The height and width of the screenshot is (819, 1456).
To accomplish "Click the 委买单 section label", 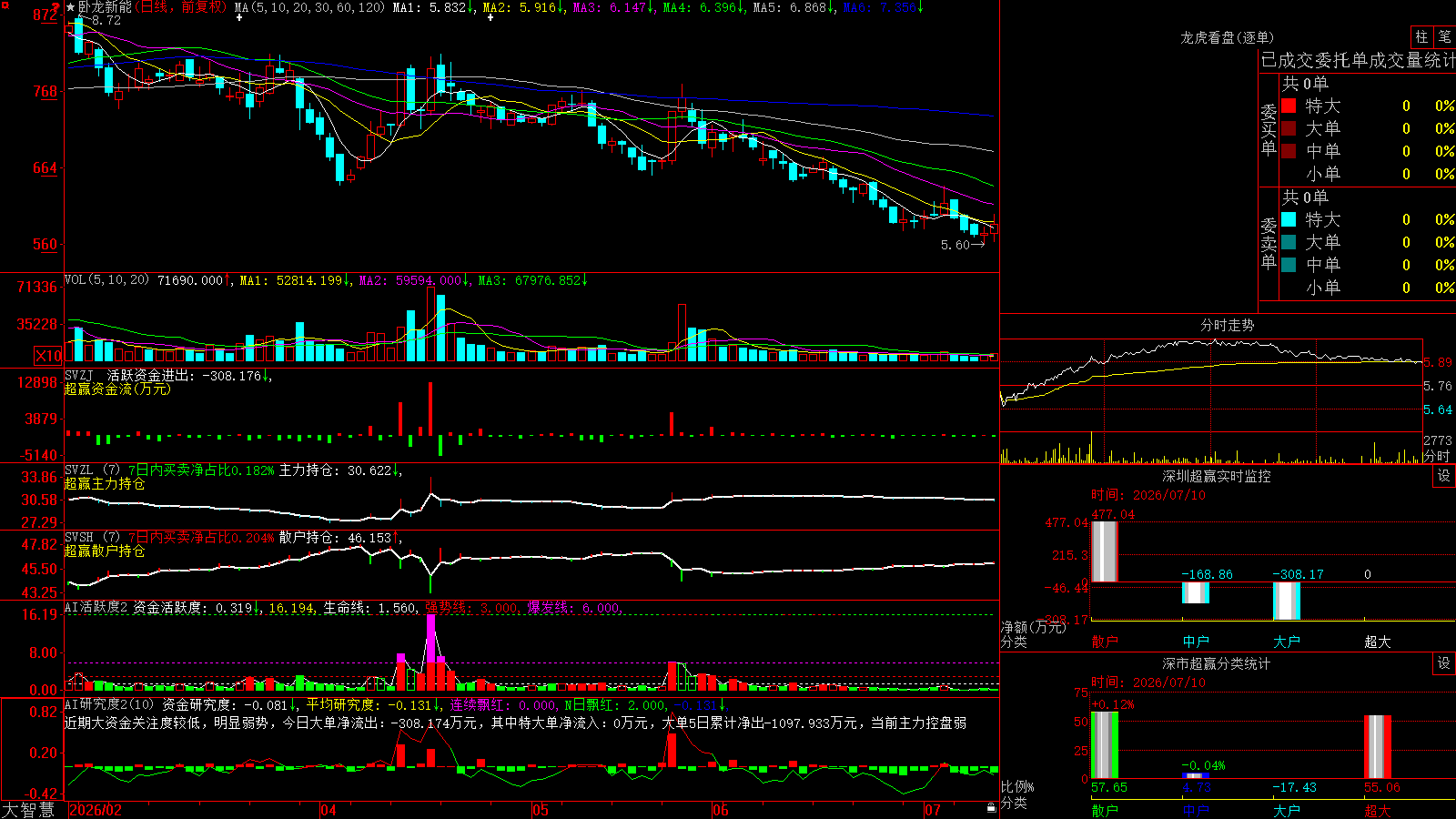I will (x=1269, y=129).
